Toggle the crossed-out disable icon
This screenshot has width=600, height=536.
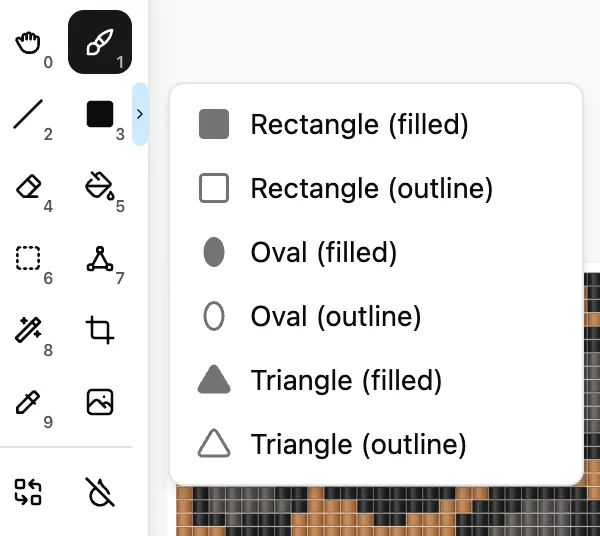100,492
